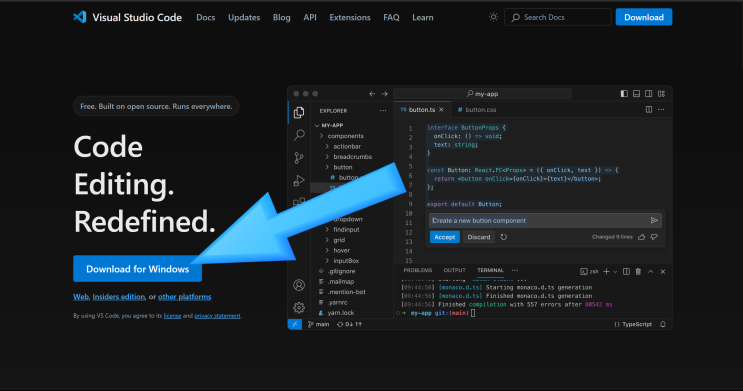Screen dimensions: 743x391
Task: Close the button.ts tab
Action: [x=441, y=109]
